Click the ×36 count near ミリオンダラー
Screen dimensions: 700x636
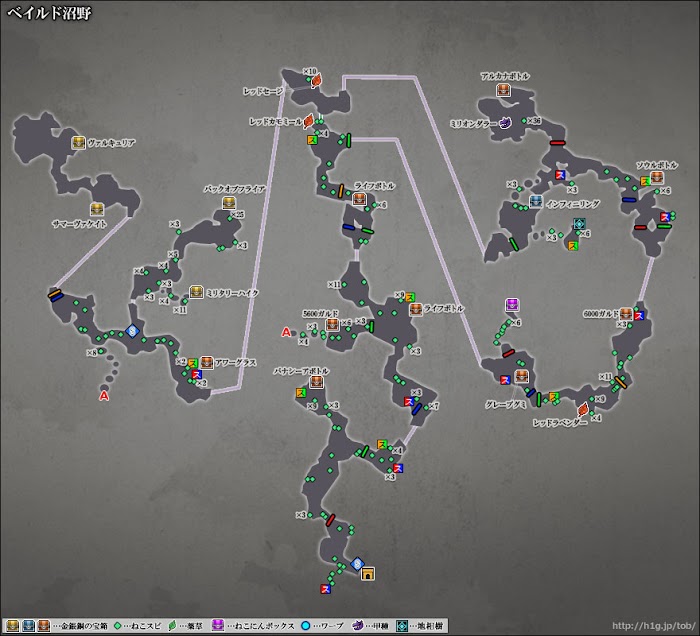534,121
